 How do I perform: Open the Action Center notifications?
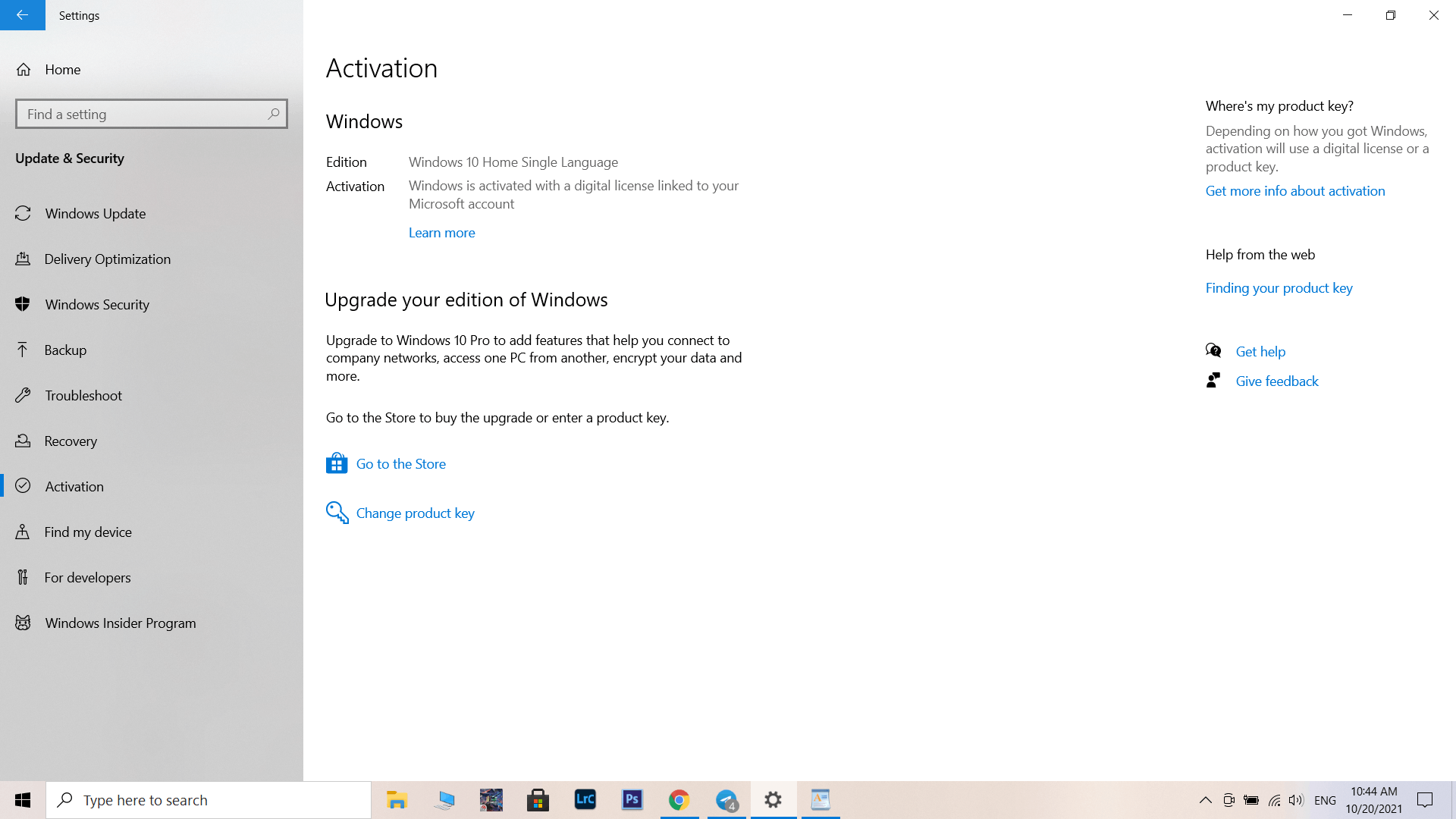point(1425,800)
